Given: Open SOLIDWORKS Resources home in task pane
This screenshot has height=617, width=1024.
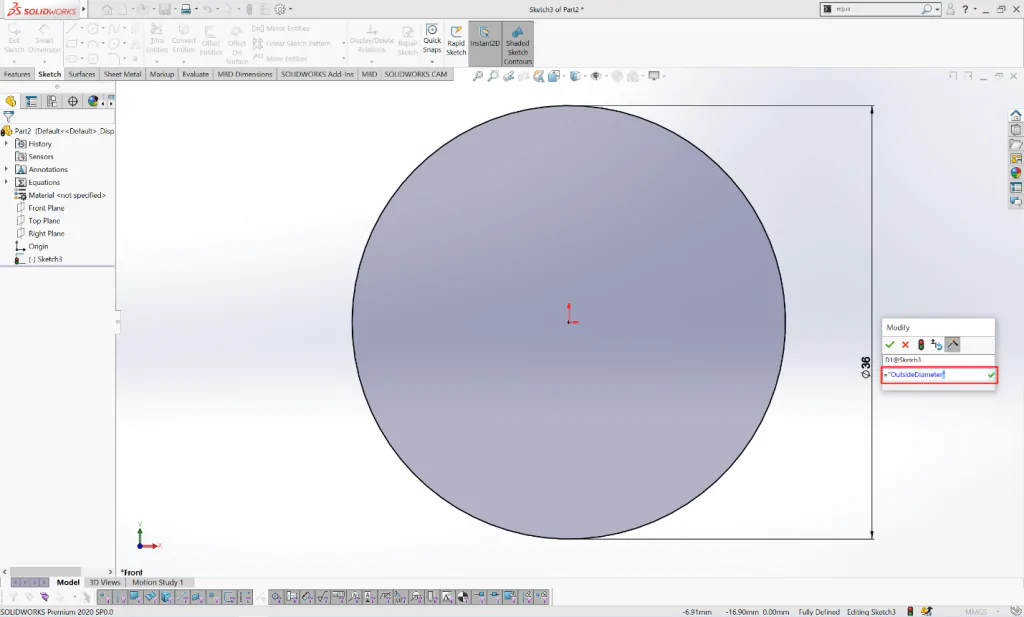Looking at the screenshot, I should pos(1016,116).
